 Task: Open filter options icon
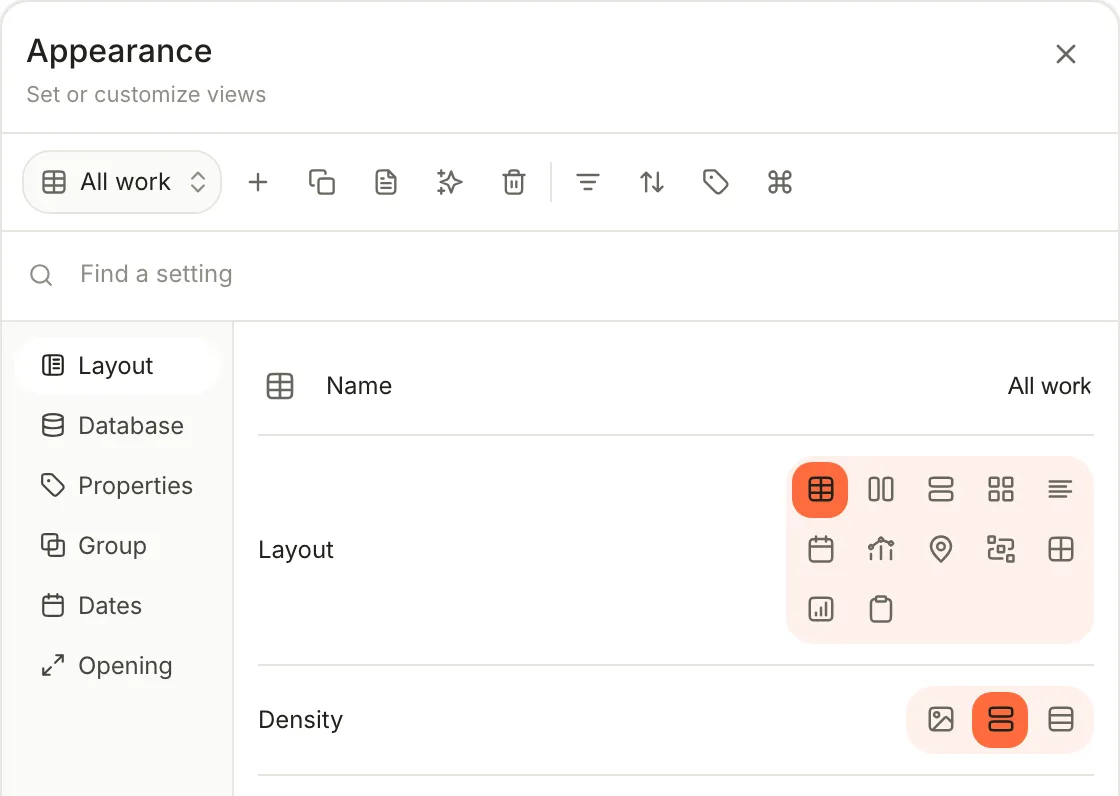pyautogui.click(x=588, y=182)
